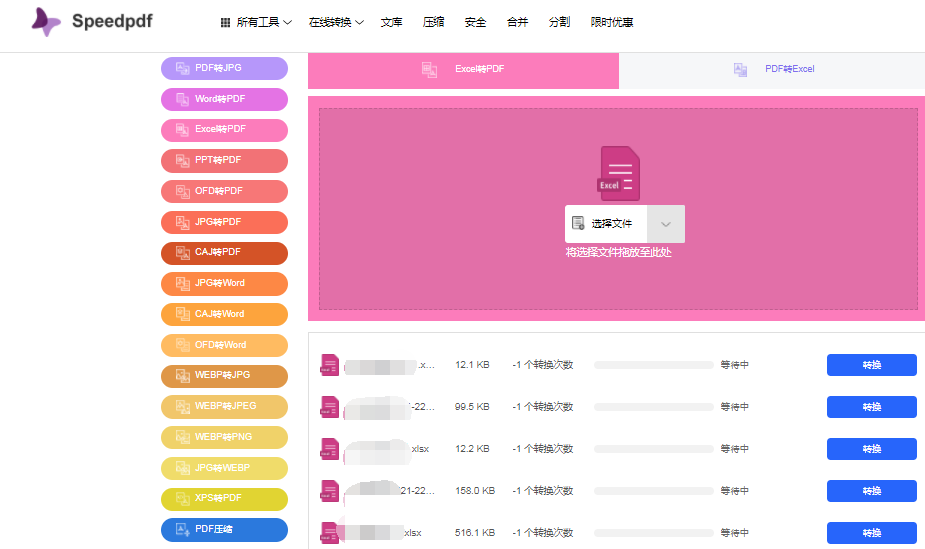The height and width of the screenshot is (549, 925).
Task: Click the 将选择文件拖放至此处 text
Action: click(x=619, y=252)
